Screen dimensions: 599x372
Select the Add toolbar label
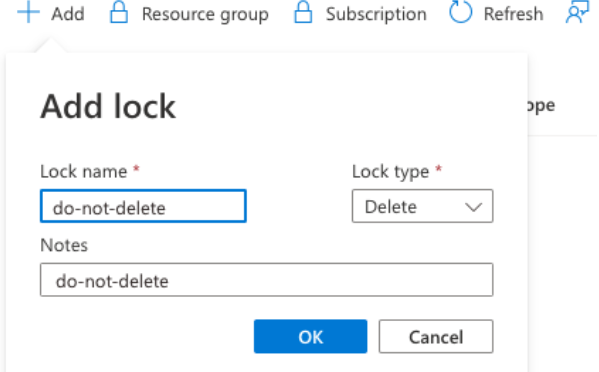click(68, 14)
